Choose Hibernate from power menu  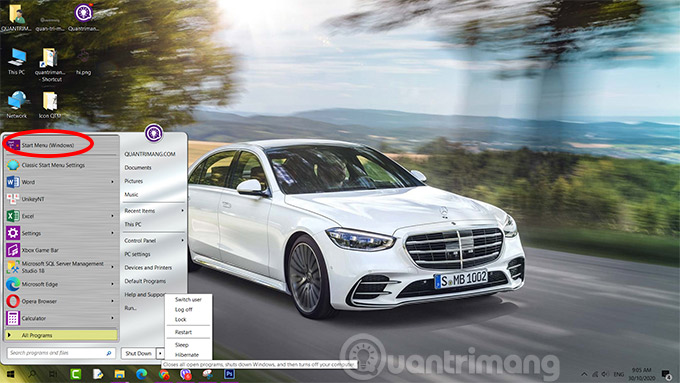pyautogui.click(x=188, y=355)
